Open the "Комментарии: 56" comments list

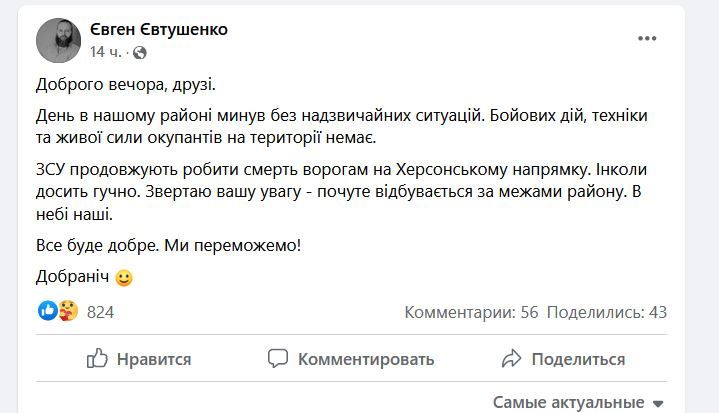pos(471,312)
